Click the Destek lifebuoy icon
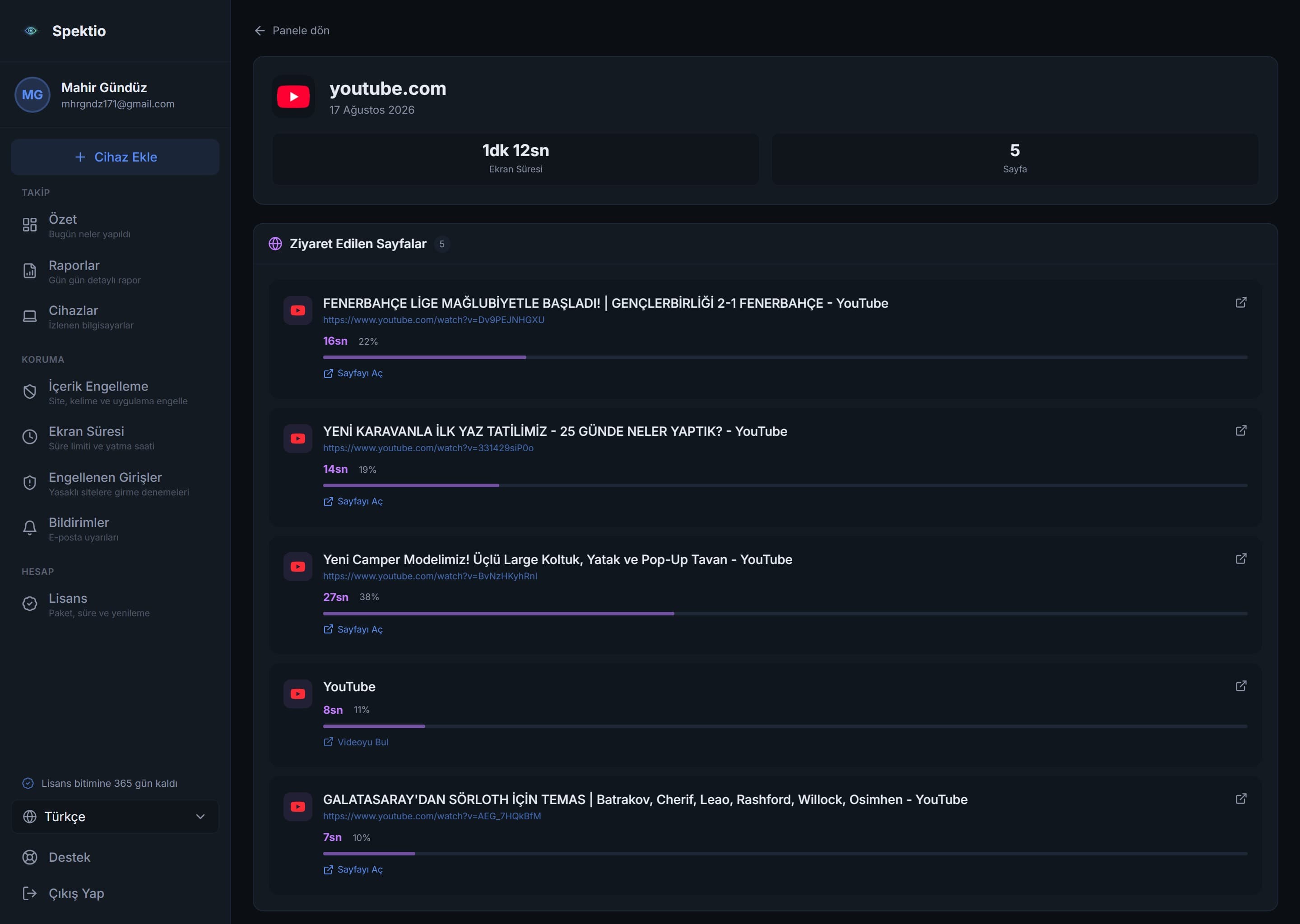This screenshot has width=1300, height=924. pos(30,857)
